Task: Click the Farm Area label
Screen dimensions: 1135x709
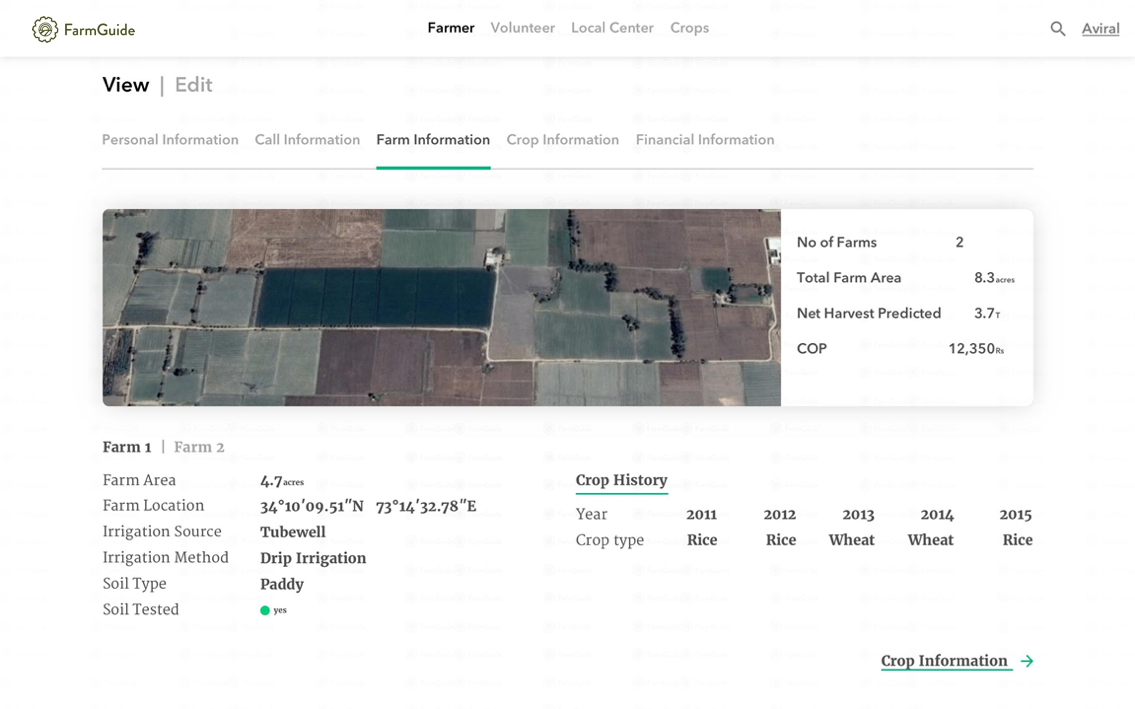Action: 139,480
